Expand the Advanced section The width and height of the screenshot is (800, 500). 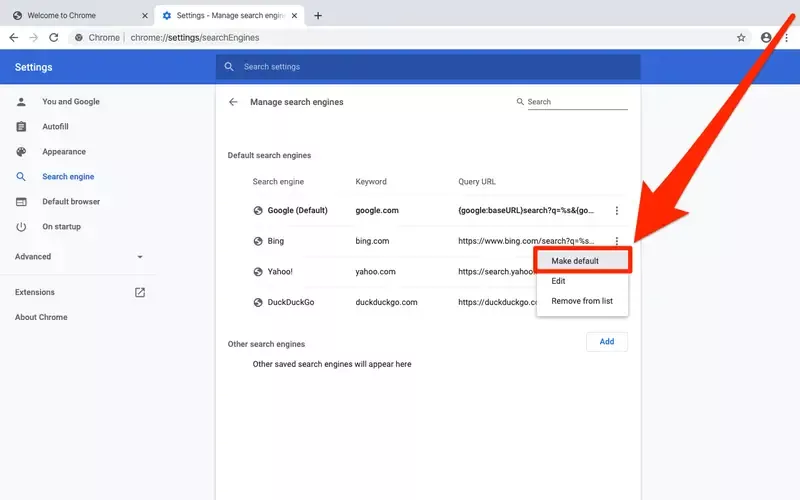tap(79, 257)
